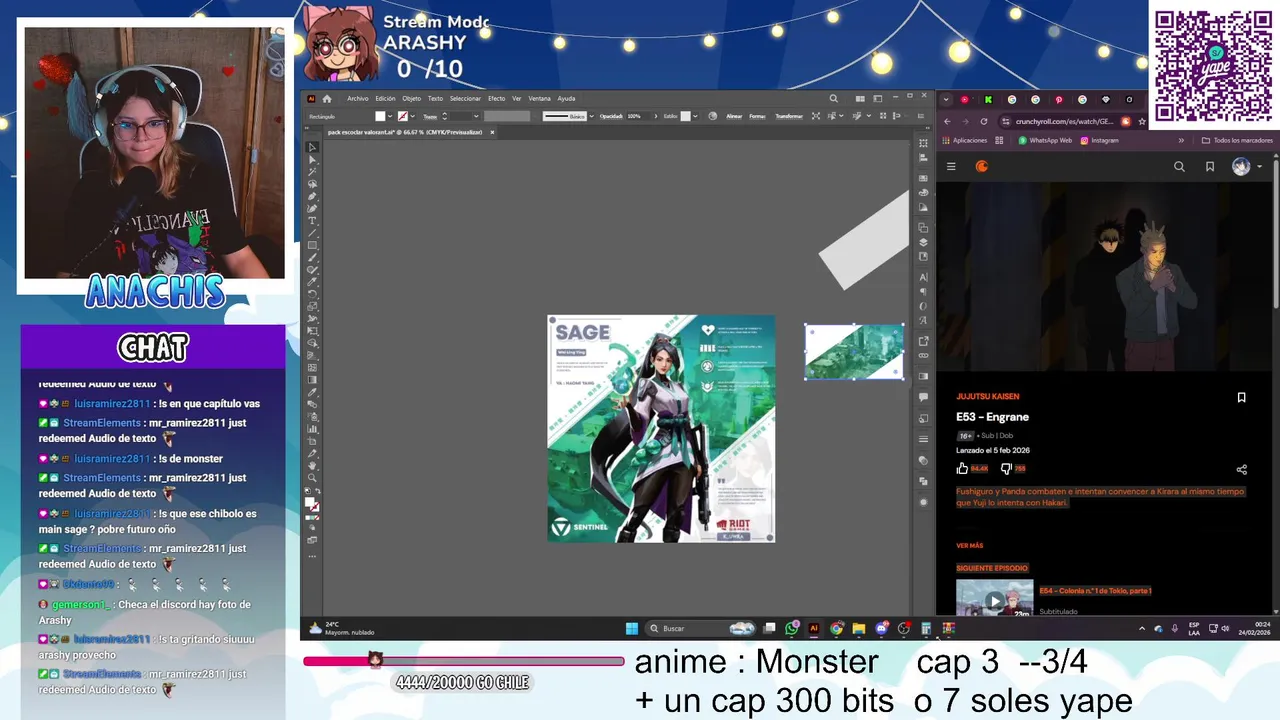Open Crunchyroll hamburger menu
Screen dimensions: 1280x720
(951, 167)
